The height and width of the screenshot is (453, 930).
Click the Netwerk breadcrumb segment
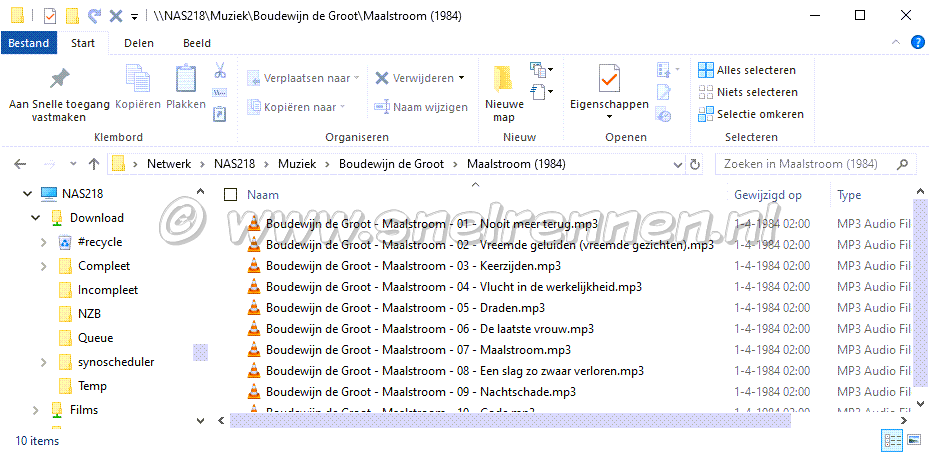tap(169, 164)
